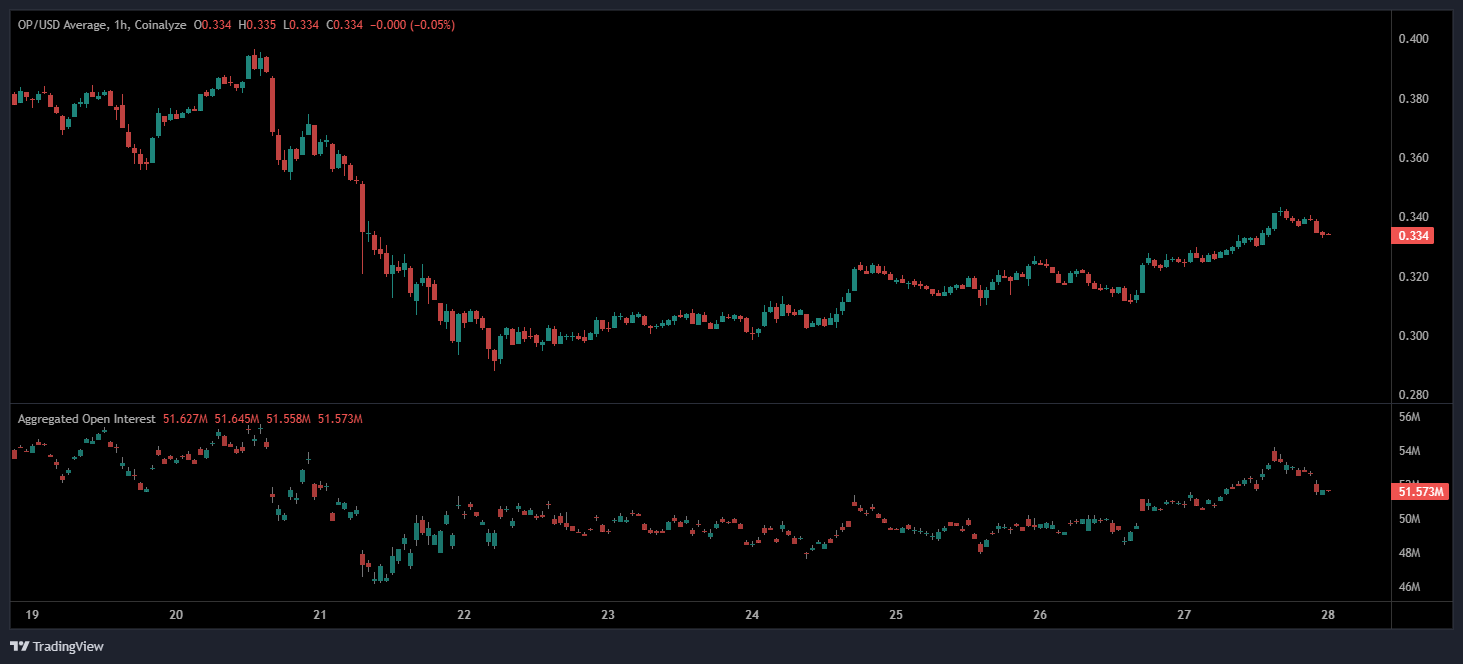Click the TradingView logo icon
The image size is (1463, 664).
tap(19, 646)
